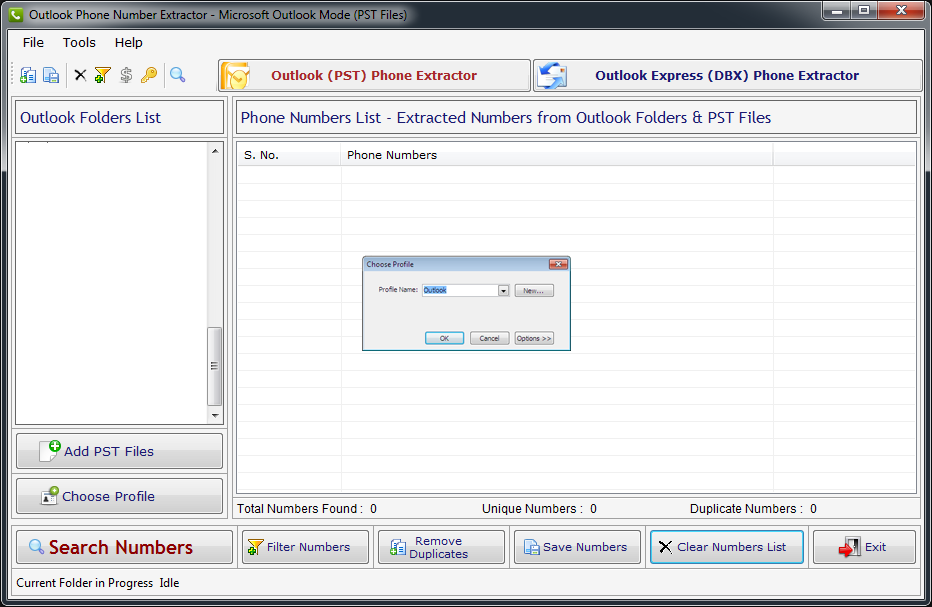
Task: Click the 'Outlook Folders List' heading
Action: [x=90, y=118]
